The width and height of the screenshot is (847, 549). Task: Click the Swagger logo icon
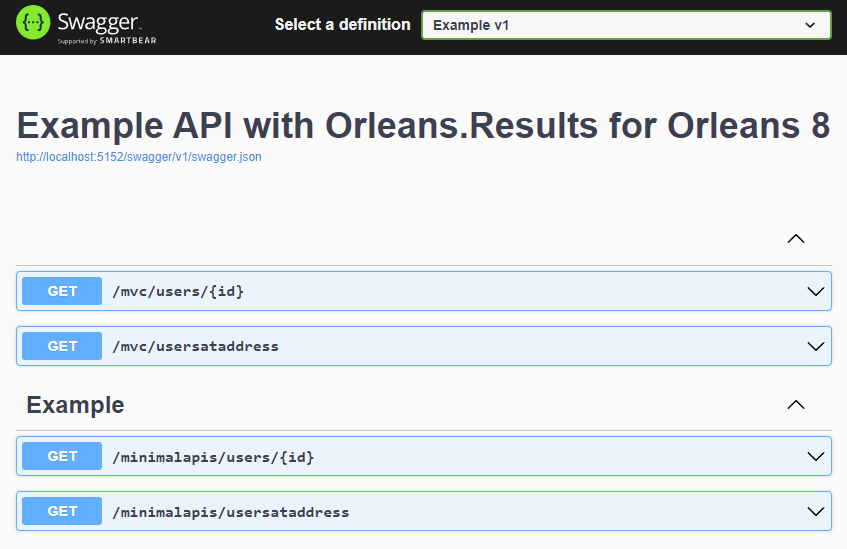(33, 23)
